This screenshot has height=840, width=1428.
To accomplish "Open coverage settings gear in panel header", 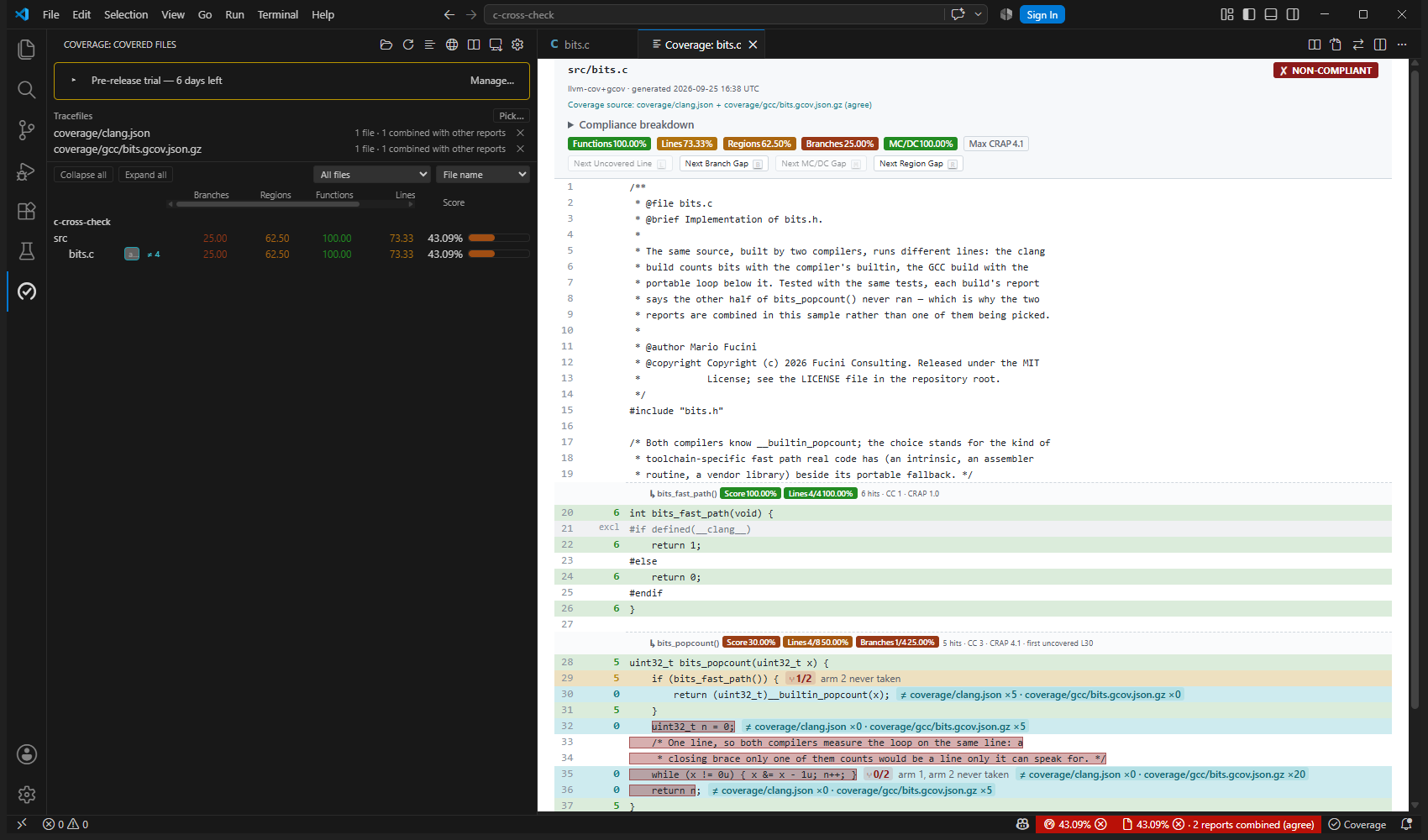I will (517, 45).
